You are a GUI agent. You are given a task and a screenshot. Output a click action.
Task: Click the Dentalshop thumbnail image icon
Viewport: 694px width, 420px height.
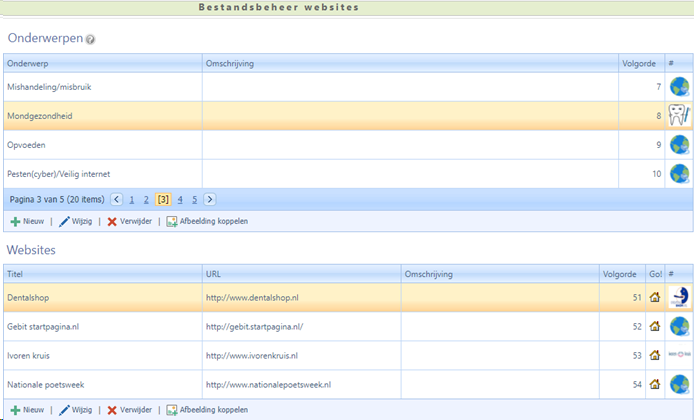click(x=679, y=297)
